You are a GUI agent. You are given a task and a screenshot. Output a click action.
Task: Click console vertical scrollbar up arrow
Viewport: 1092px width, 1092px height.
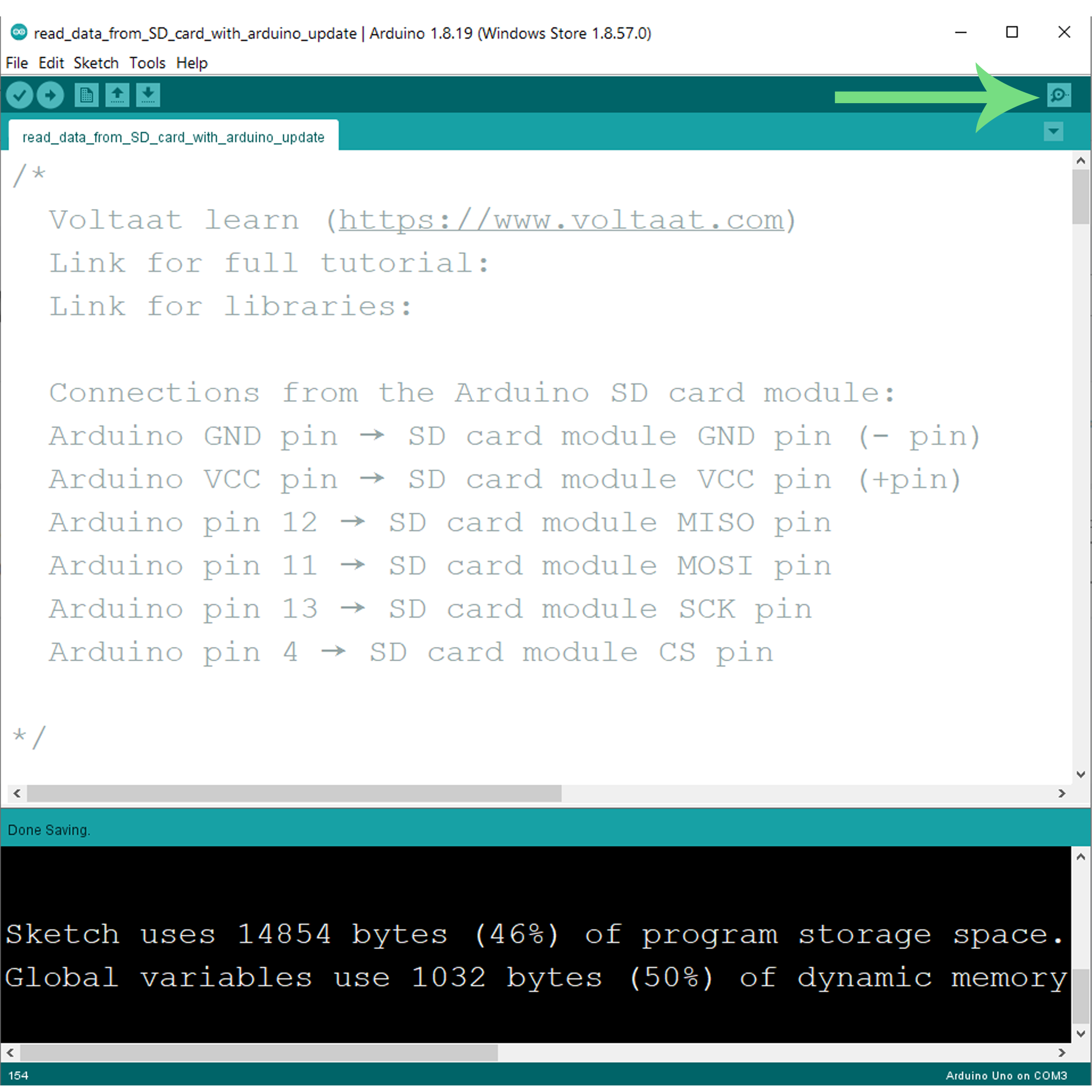(x=1081, y=857)
